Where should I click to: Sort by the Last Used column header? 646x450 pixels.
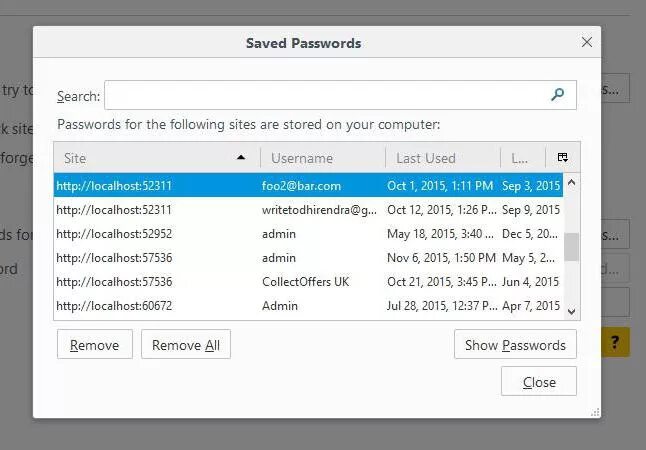coord(442,158)
